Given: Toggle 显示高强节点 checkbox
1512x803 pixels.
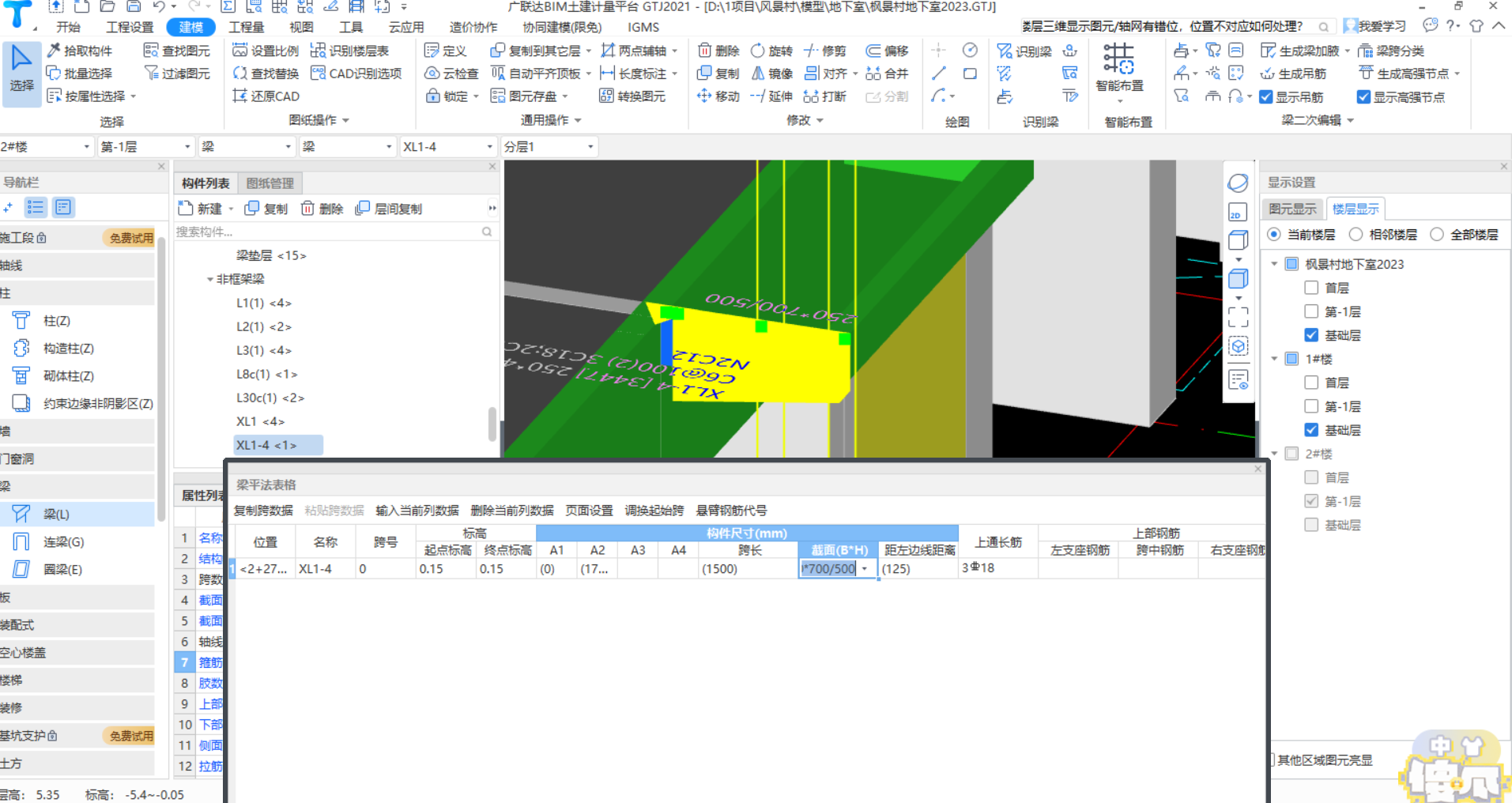Looking at the screenshot, I should pos(1363,97).
